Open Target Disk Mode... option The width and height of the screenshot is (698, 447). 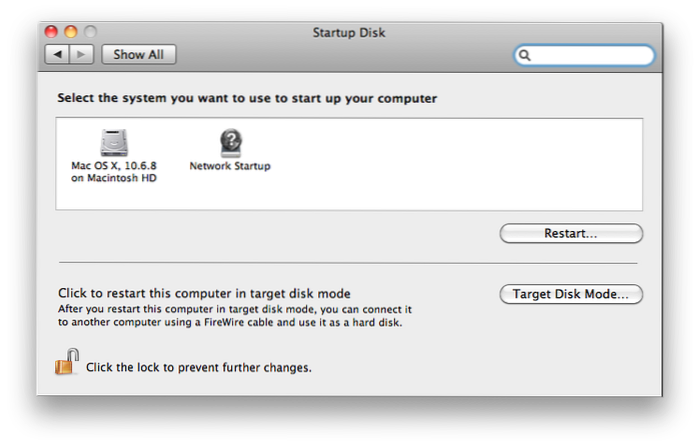pyautogui.click(x=570, y=294)
